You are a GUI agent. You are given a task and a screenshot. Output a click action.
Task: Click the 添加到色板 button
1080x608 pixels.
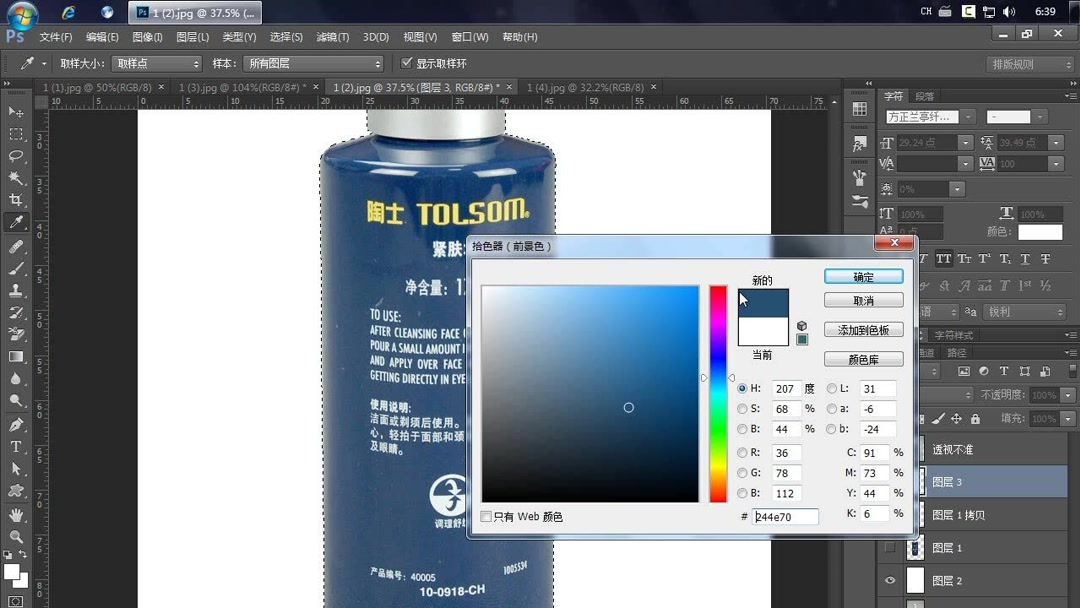(x=863, y=329)
